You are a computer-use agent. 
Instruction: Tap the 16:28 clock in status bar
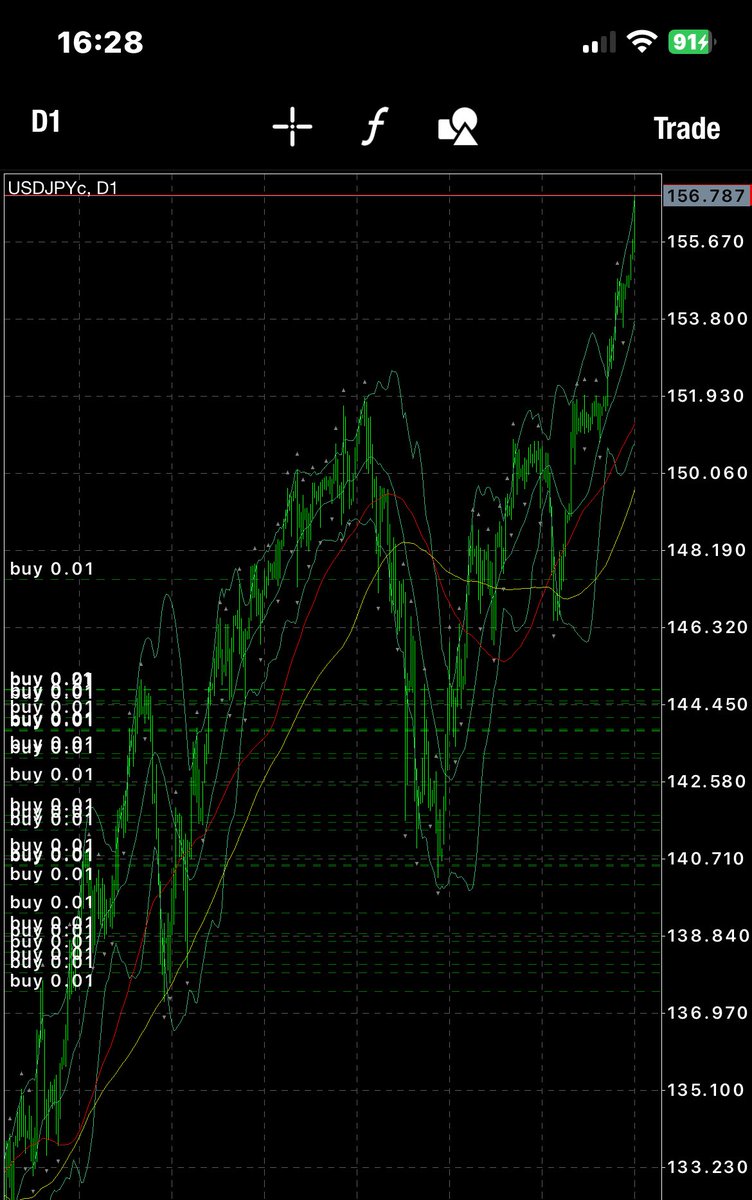click(100, 42)
